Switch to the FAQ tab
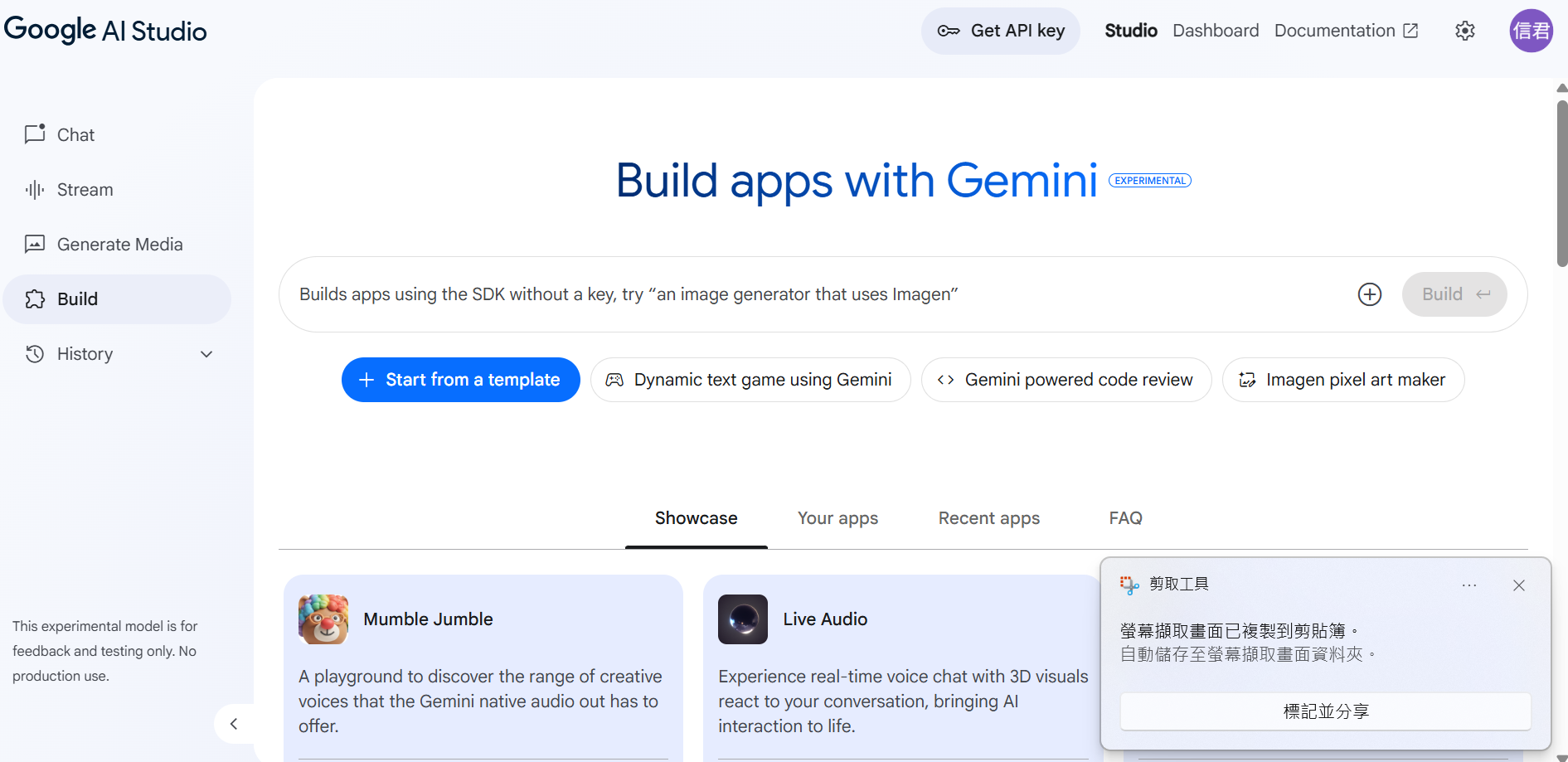1568x762 pixels. (x=1126, y=518)
